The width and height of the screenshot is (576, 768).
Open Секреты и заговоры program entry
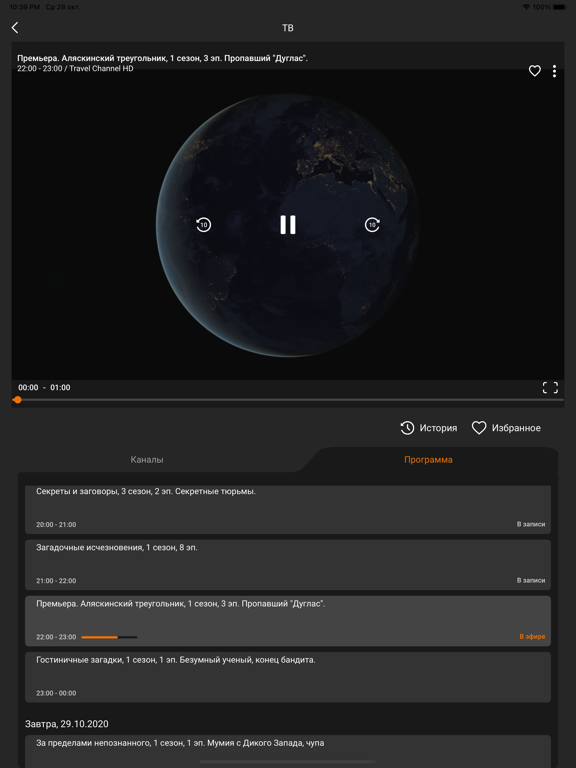288,509
